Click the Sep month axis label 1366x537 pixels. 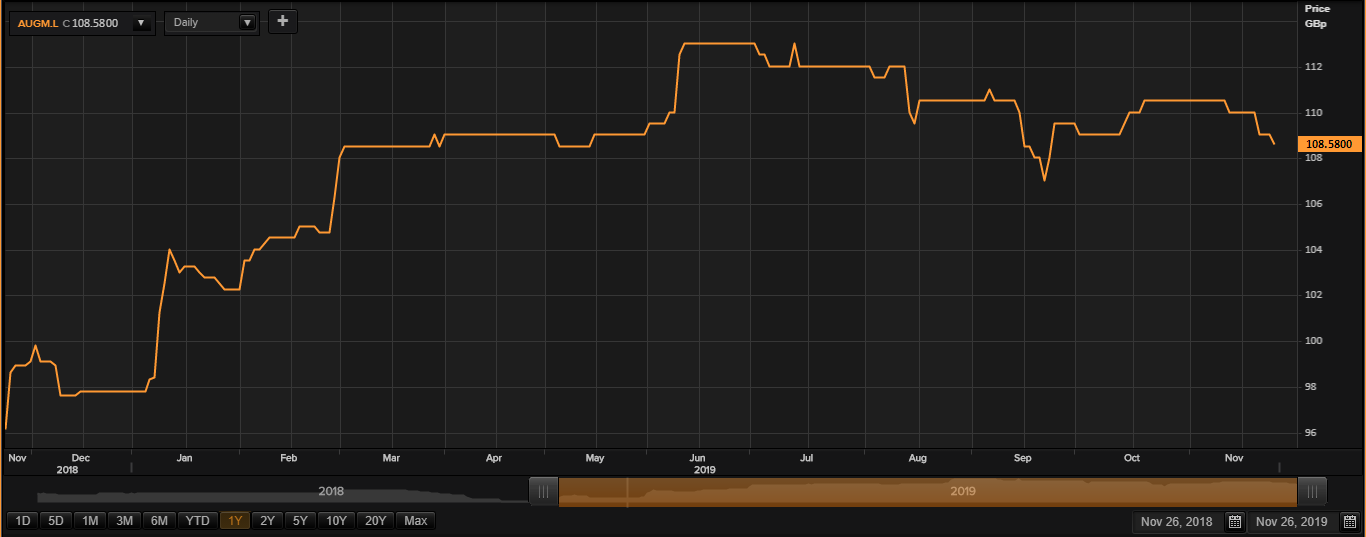point(1022,458)
